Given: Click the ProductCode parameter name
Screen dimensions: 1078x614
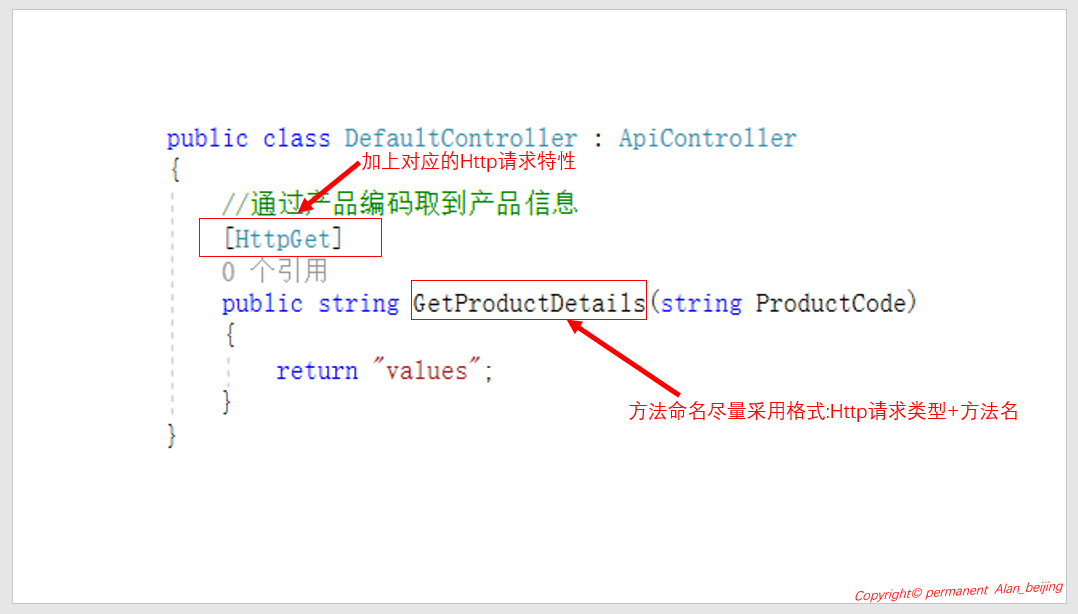Looking at the screenshot, I should tap(830, 303).
